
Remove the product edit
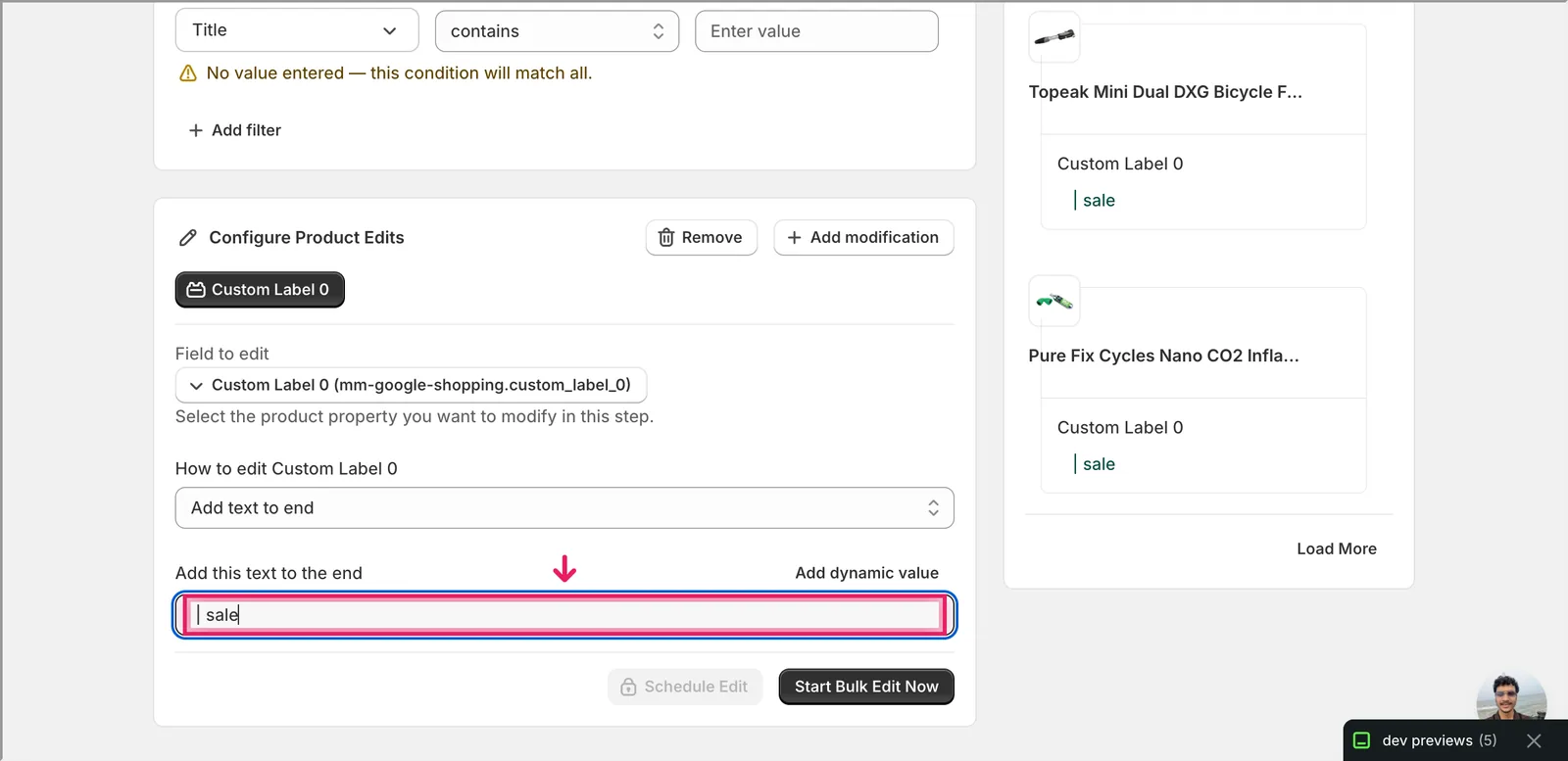click(702, 238)
